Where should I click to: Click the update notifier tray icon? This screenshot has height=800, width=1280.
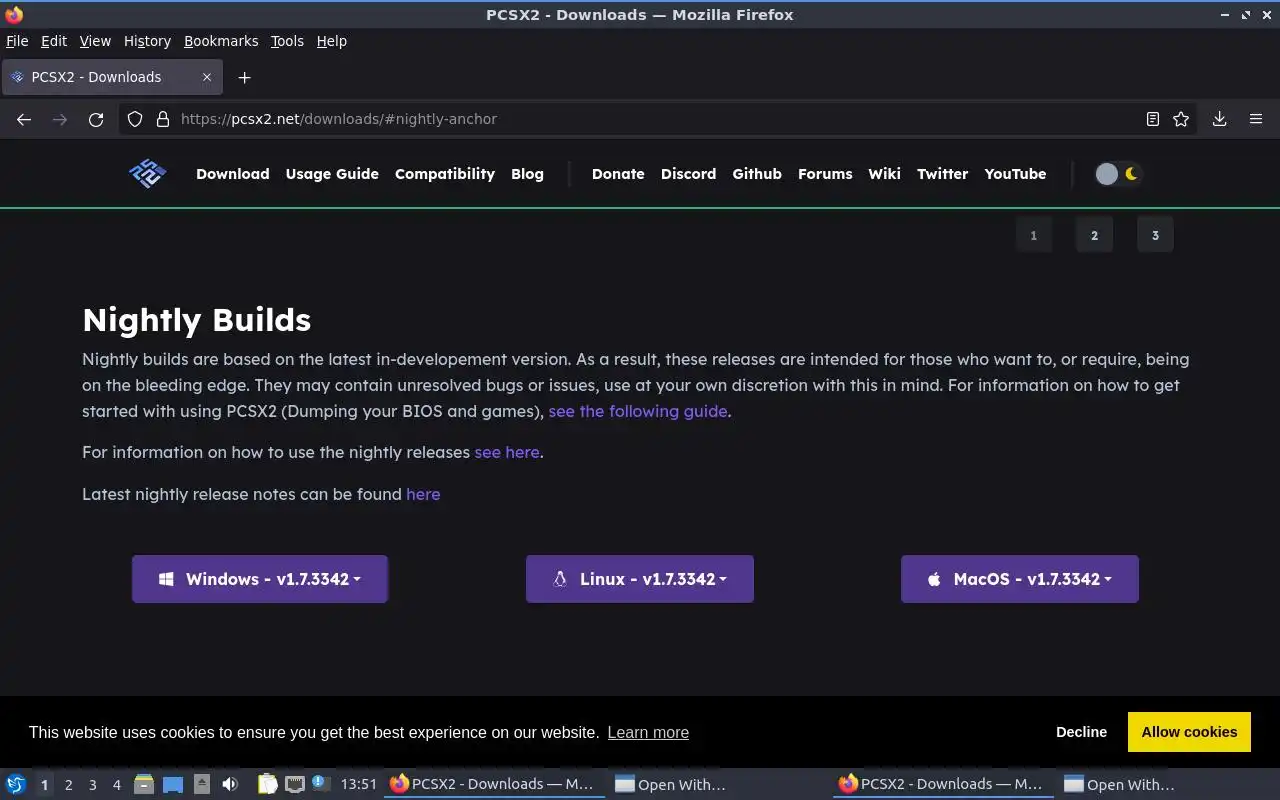tap(320, 783)
